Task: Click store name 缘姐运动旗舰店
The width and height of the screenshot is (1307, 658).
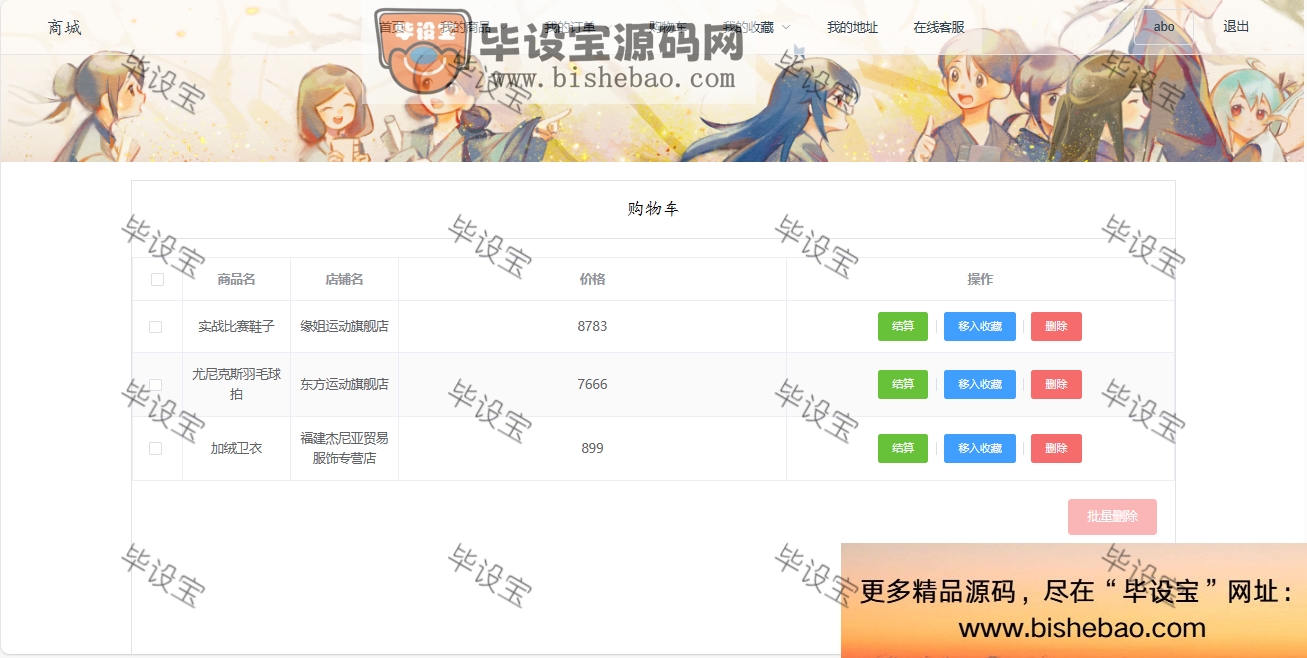Action: pyautogui.click(x=344, y=327)
